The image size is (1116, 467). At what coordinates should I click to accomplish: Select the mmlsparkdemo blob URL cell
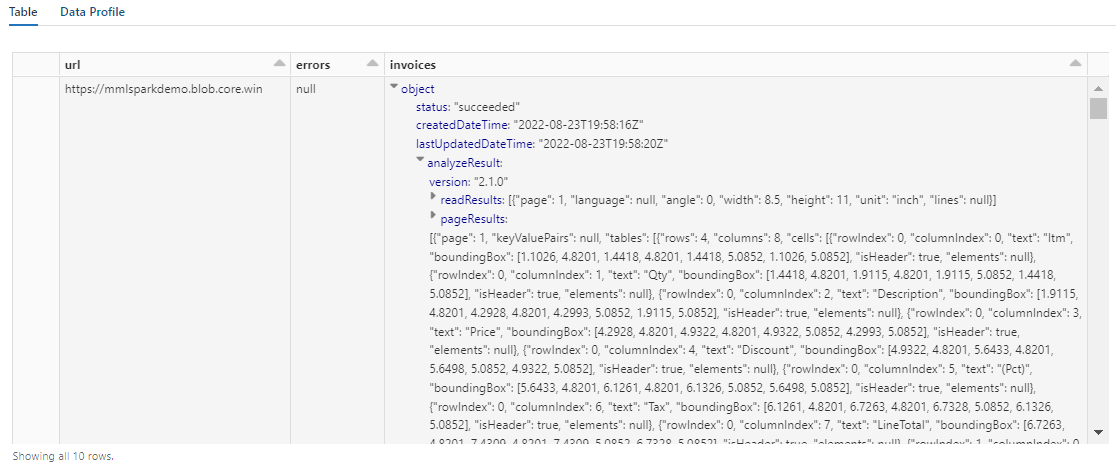163,89
